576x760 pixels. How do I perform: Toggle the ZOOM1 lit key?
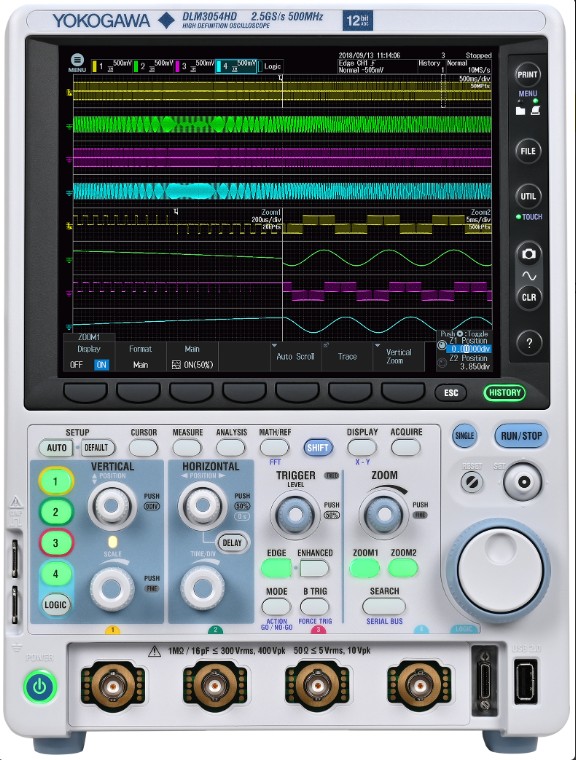point(365,568)
